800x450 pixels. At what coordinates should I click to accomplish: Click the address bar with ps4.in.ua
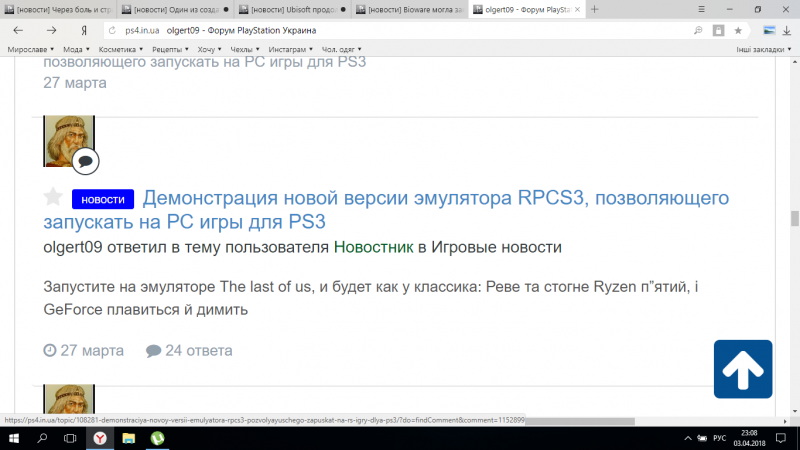tap(398, 31)
